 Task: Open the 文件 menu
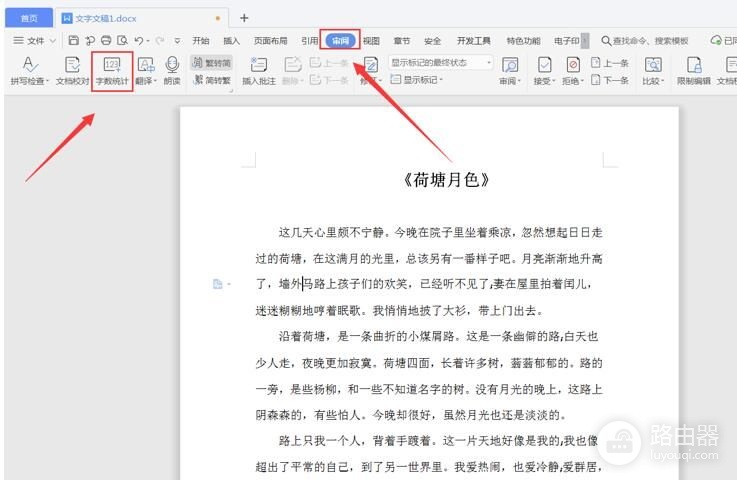[x=29, y=41]
